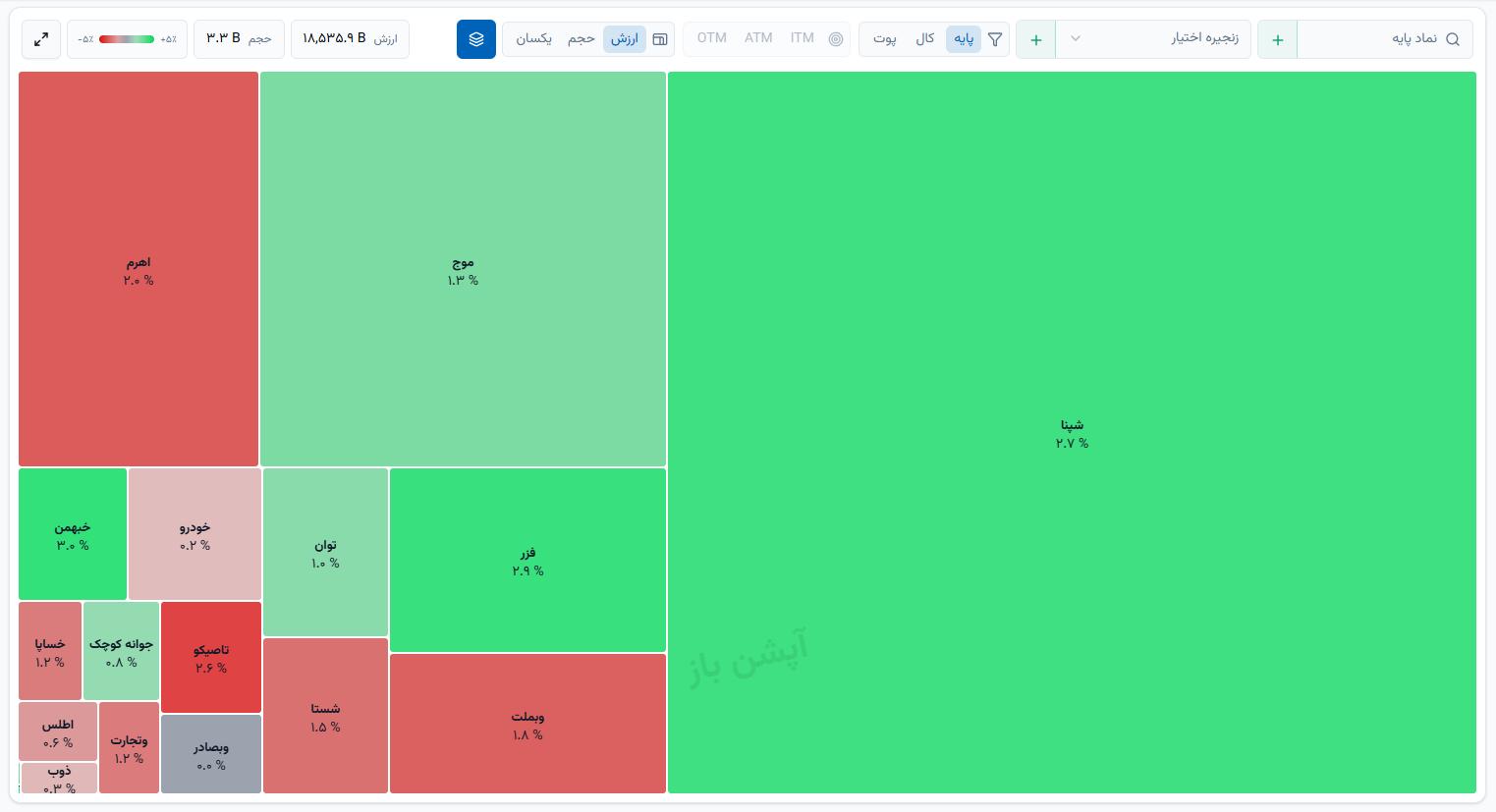Open the موج treemap tile

pos(463,269)
